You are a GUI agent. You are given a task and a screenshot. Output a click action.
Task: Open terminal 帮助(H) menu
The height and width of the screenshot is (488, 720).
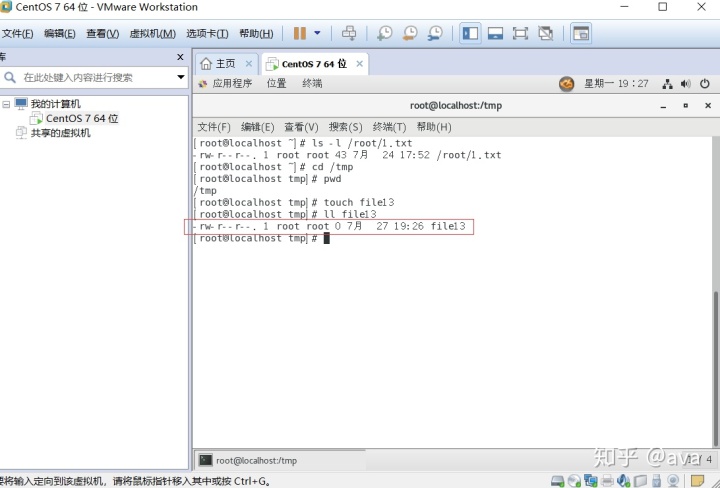(x=434, y=127)
